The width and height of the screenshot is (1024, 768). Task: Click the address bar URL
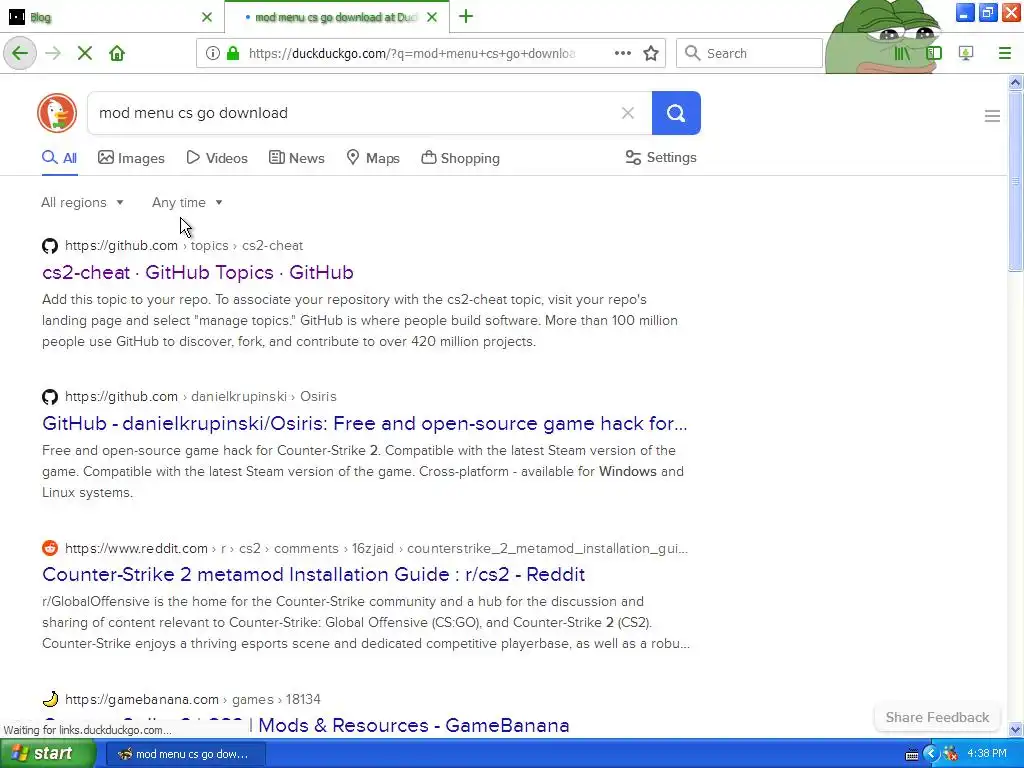(x=411, y=53)
